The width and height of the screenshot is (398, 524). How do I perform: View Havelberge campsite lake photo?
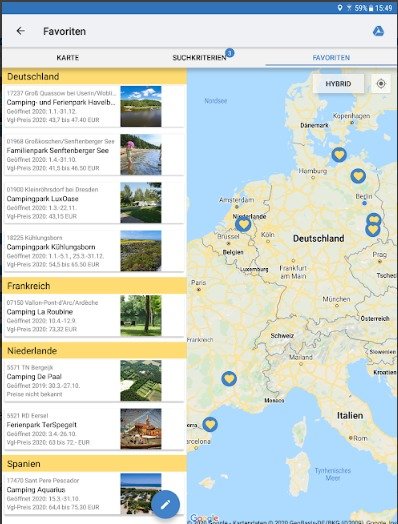click(141, 106)
